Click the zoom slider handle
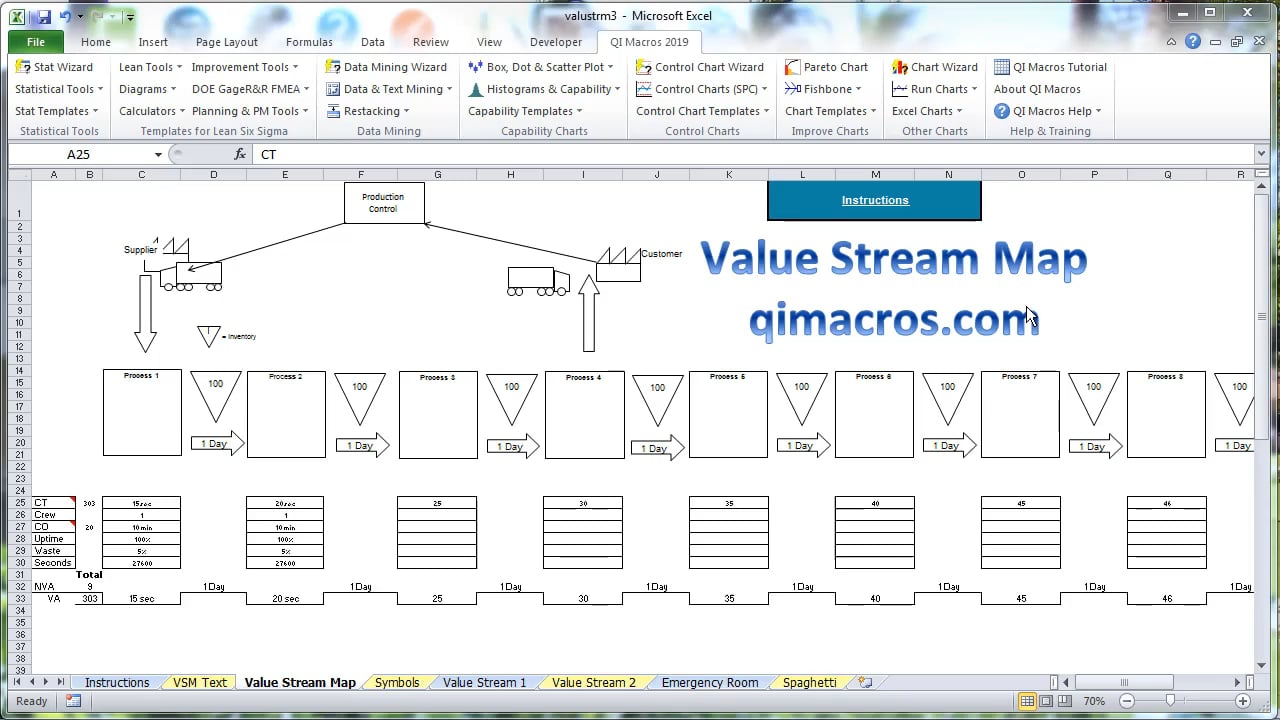 [x=1169, y=701]
